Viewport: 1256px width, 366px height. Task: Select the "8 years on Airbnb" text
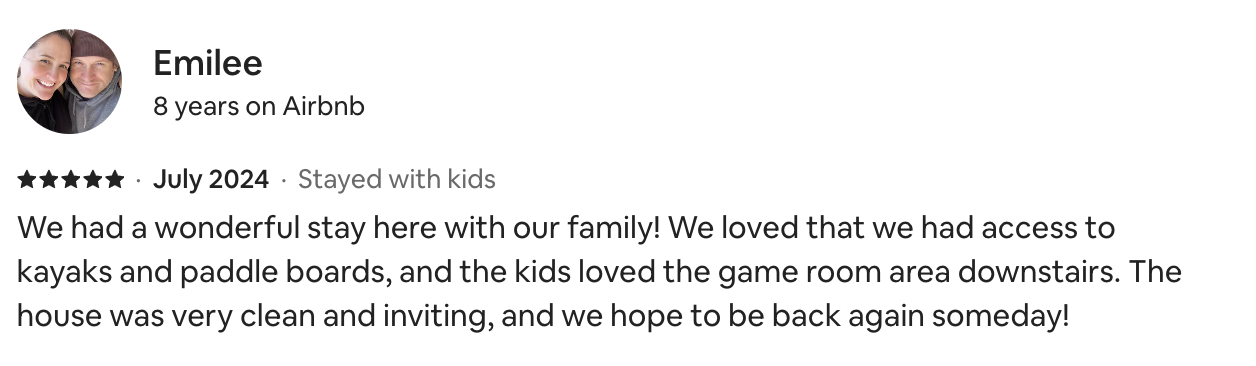pyautogui.click(x=259, y=106)
